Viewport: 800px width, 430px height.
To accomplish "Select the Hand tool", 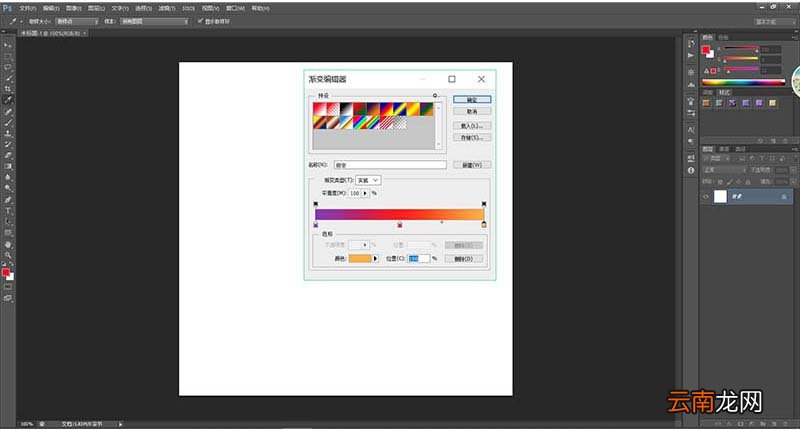I will (x=8, y=244).
